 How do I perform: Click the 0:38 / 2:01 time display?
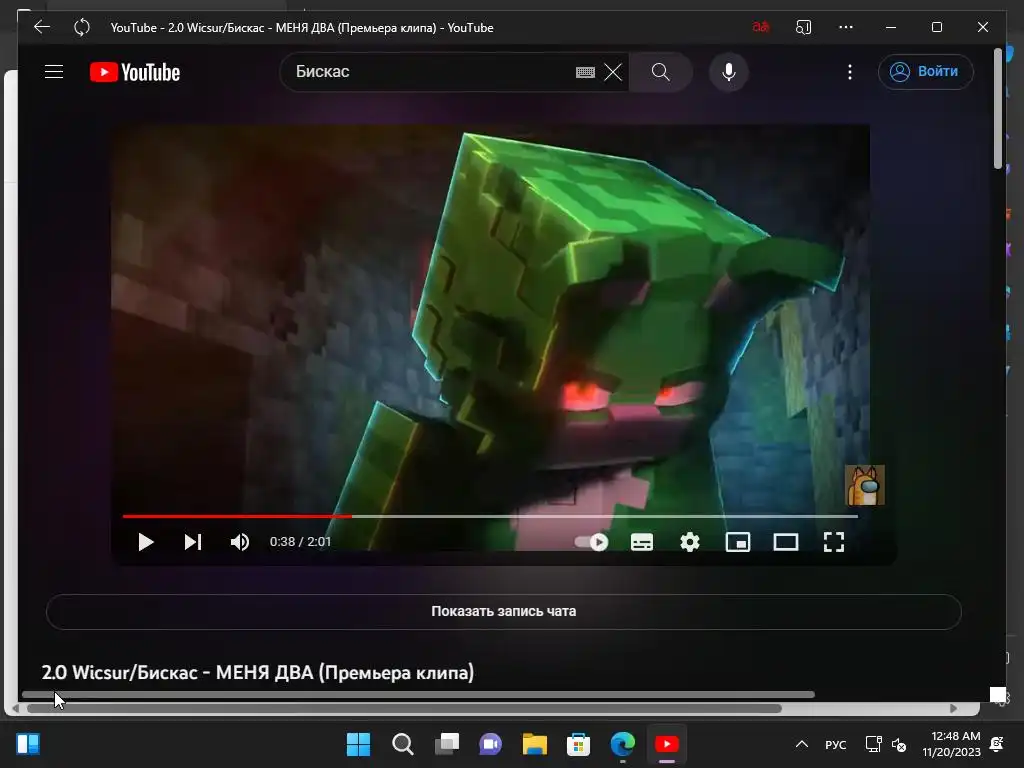(x=300, y=542)
